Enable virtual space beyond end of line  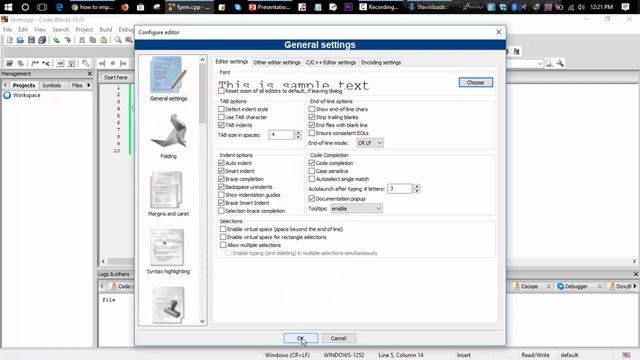223,229
